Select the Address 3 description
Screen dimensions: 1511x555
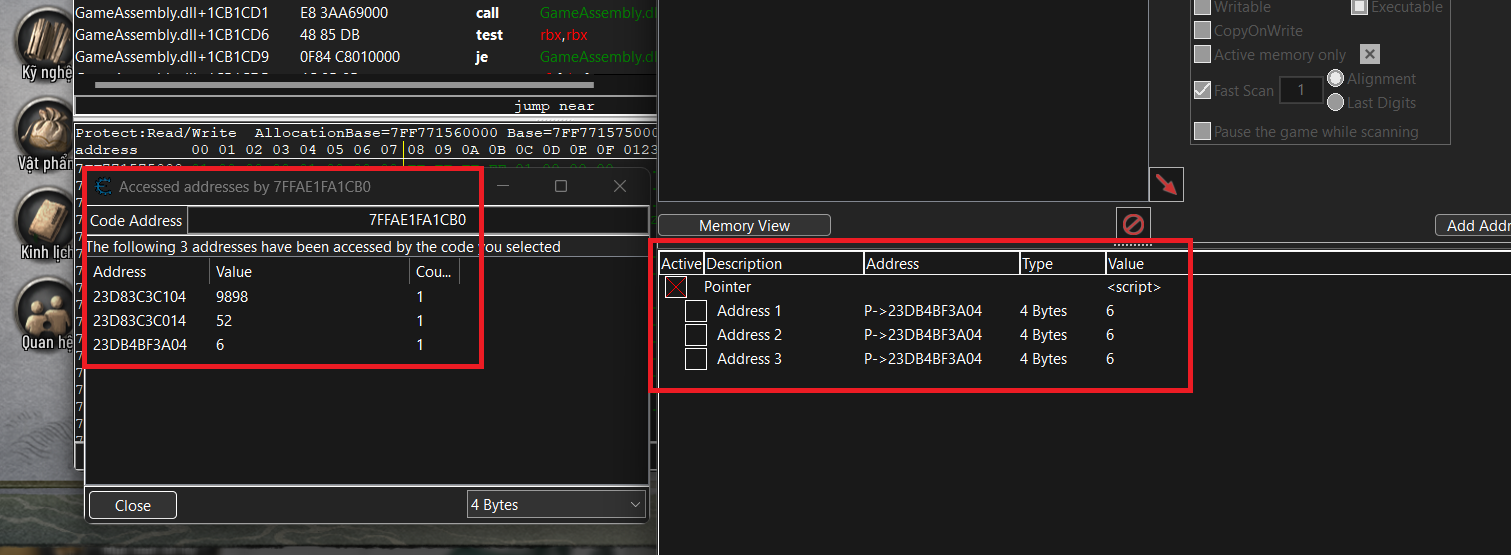[749, 359]
